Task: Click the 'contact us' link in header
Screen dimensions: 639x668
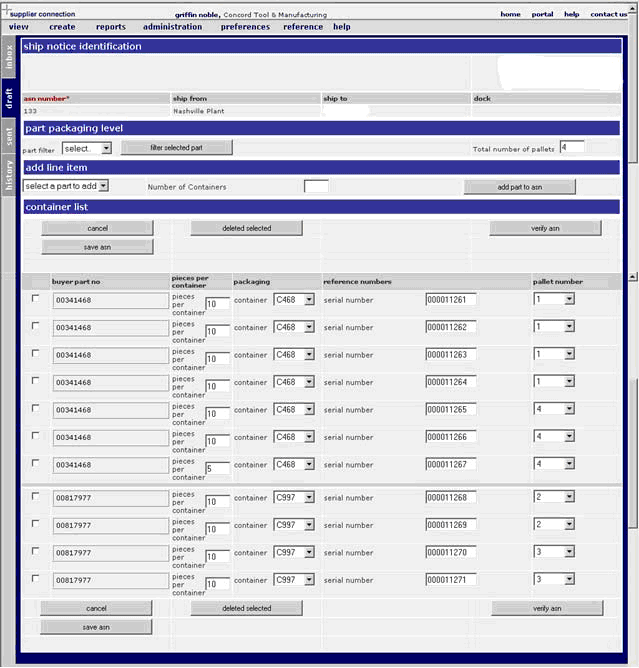Action: [608, 14]
